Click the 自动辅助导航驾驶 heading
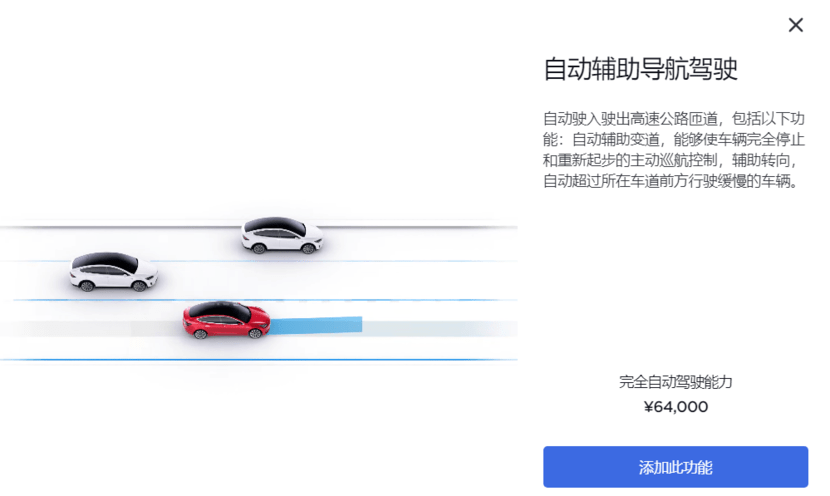The width and height of the screenshot is (830, 496). (640, 69)
